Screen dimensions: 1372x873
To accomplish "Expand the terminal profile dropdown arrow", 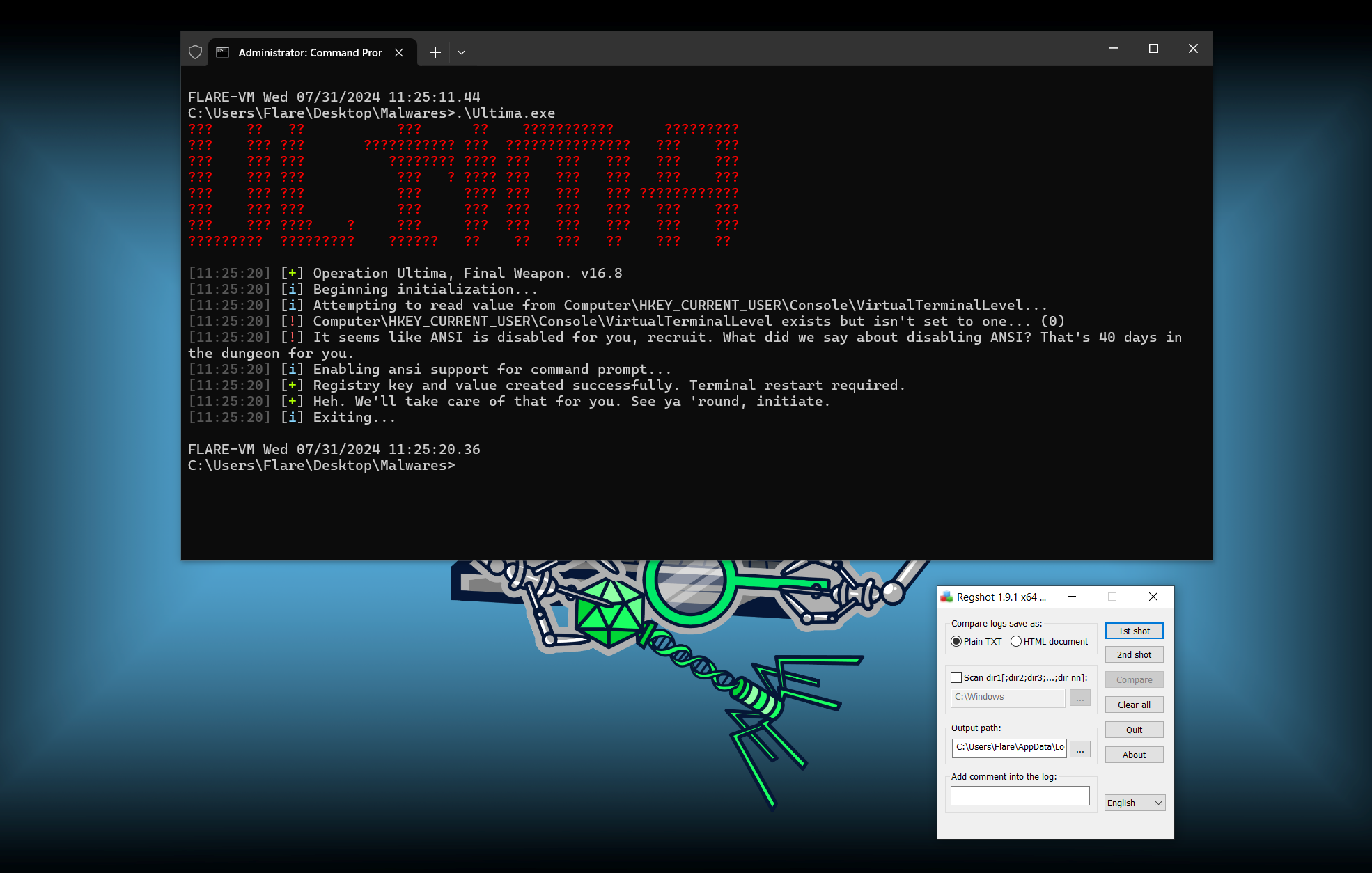I will point(461,52).
